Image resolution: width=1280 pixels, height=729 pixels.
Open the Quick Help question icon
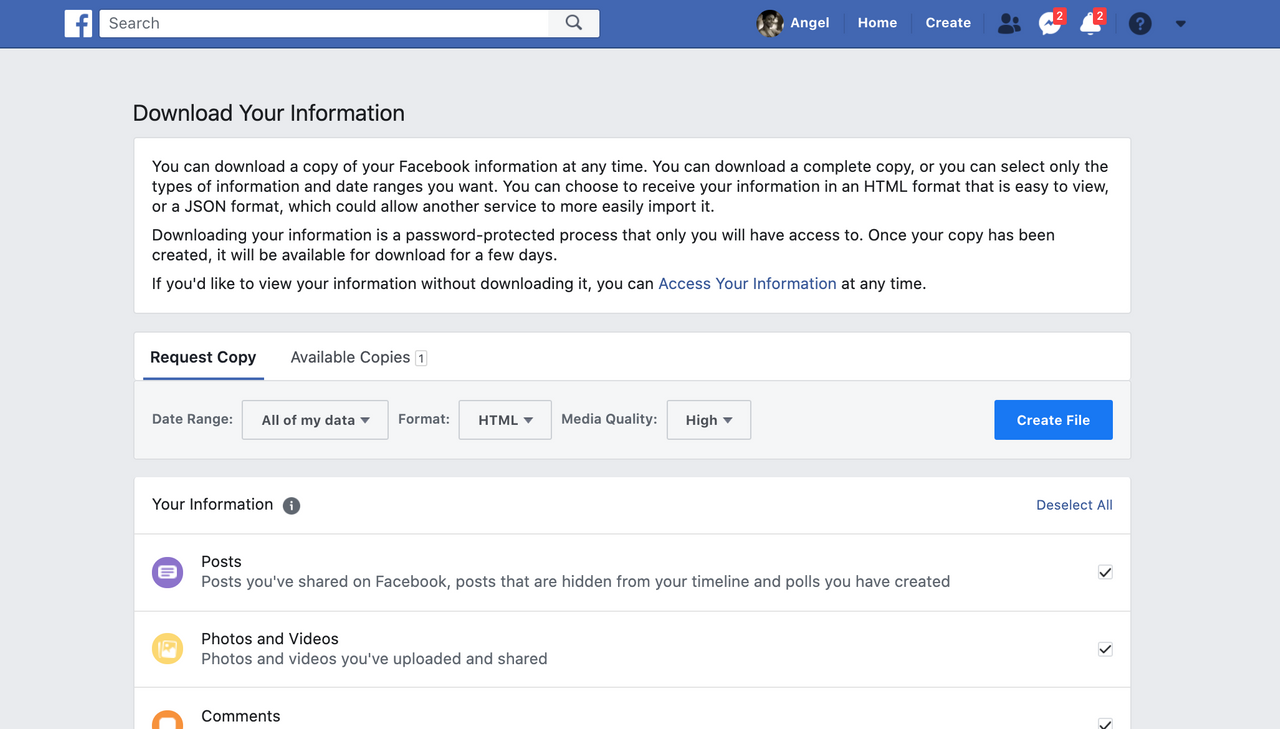pos(1140,23)
